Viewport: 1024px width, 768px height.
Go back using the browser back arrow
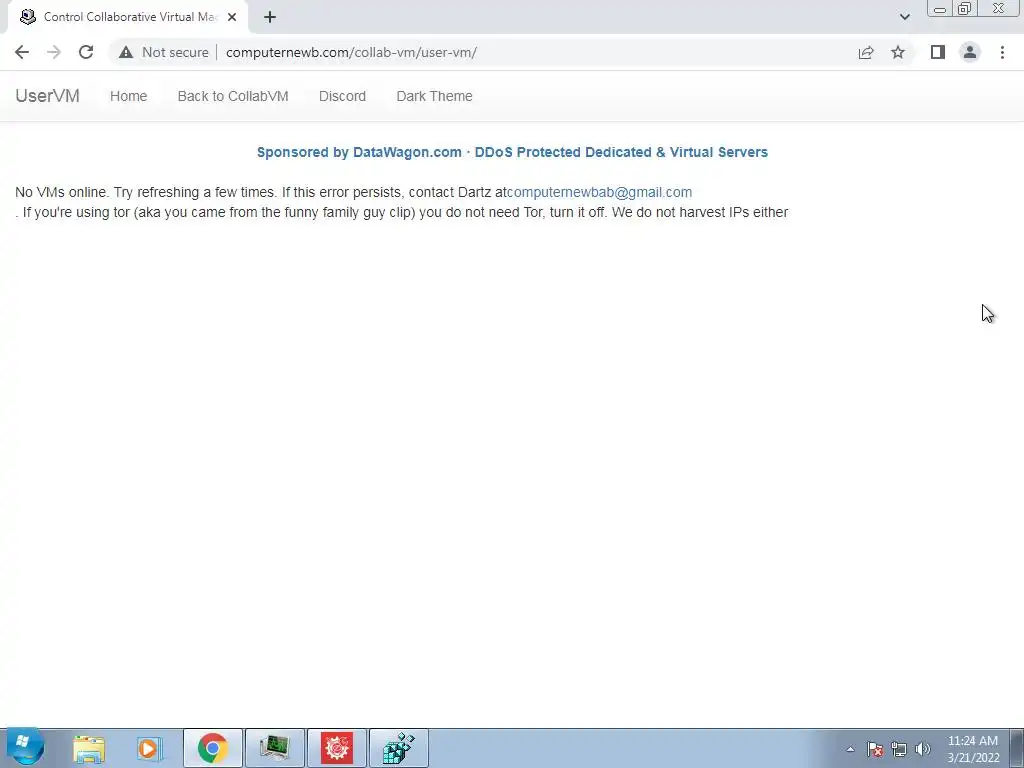22,52
